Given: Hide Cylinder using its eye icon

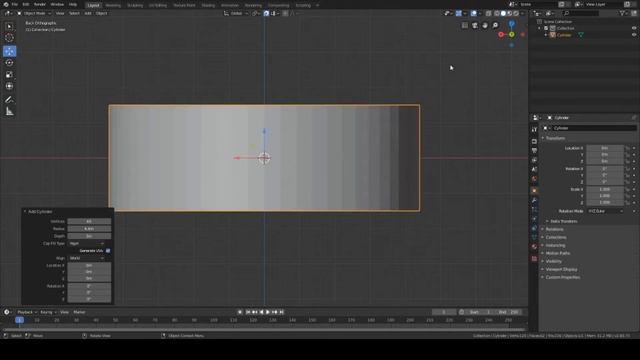Looking at the screenshot, I should [x=634, y=35].
